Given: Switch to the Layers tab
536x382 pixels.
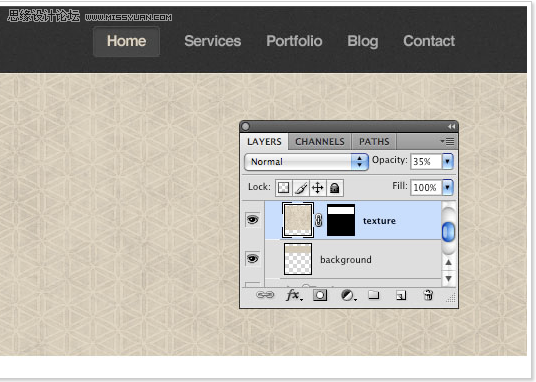Looking at the screenshot, I should 264,142.
